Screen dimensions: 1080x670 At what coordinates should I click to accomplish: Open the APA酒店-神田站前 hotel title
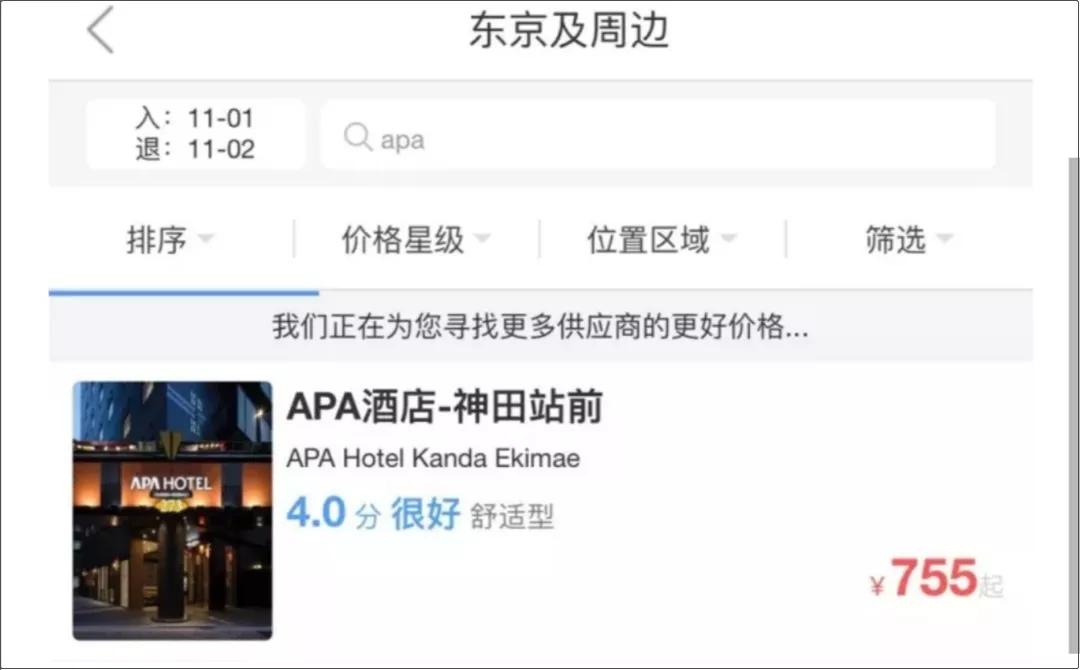click(444, 406)
